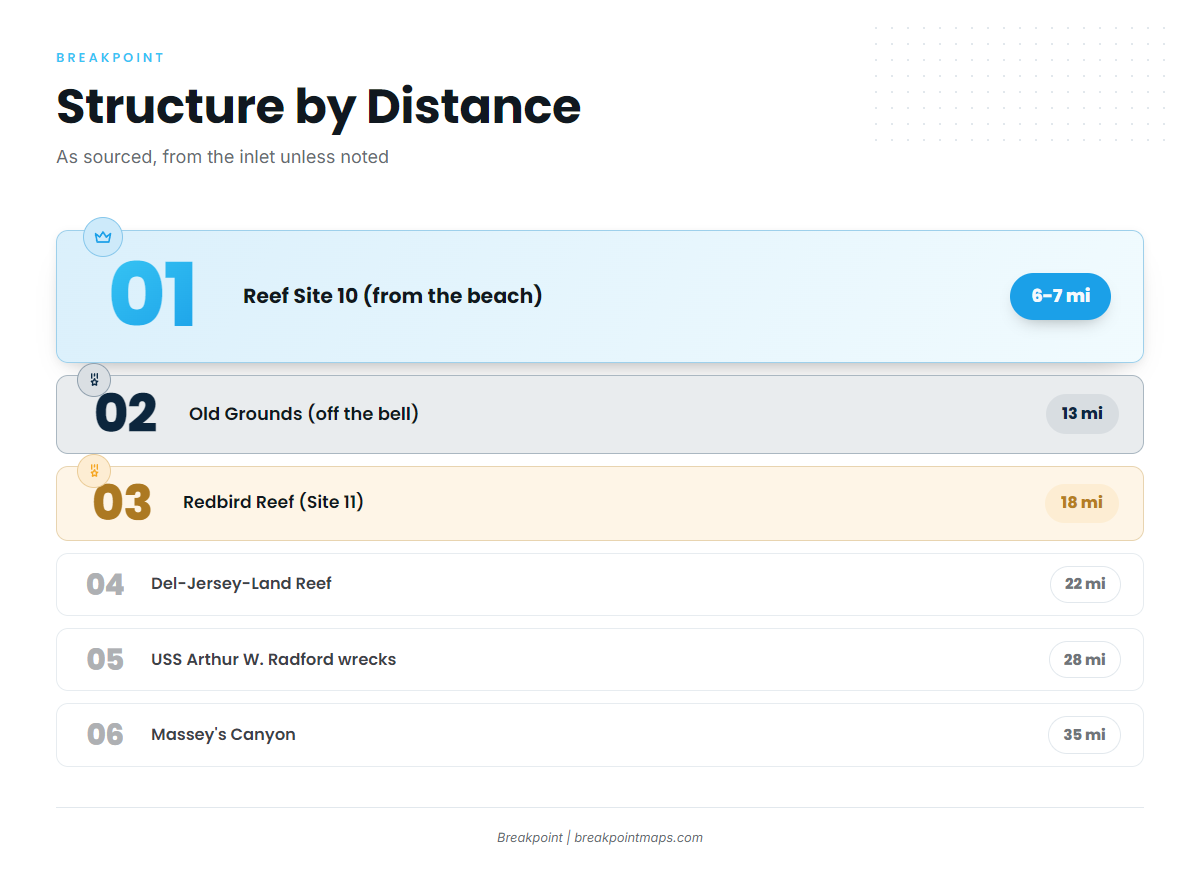Click the crown icon on rank 01
This screenshot has height=871, width=1200.
coord(103,237)
